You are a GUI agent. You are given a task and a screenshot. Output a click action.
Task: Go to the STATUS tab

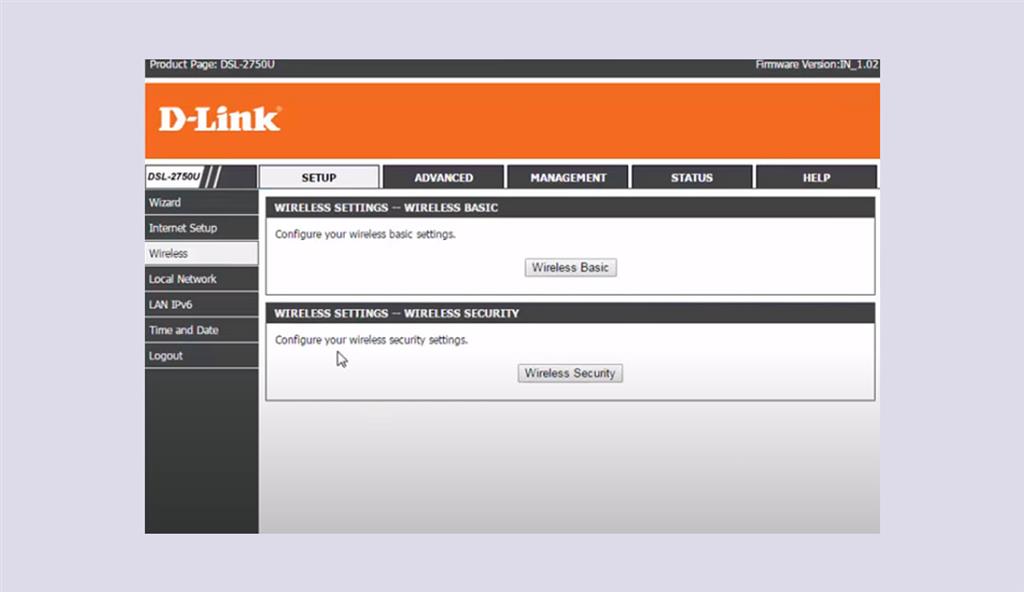pyautogui.click(x=692, y=177)
